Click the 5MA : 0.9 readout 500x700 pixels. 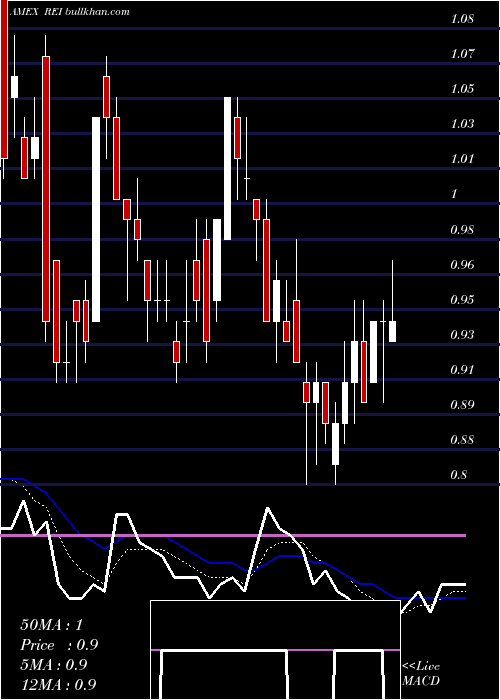tap(54, 665)
